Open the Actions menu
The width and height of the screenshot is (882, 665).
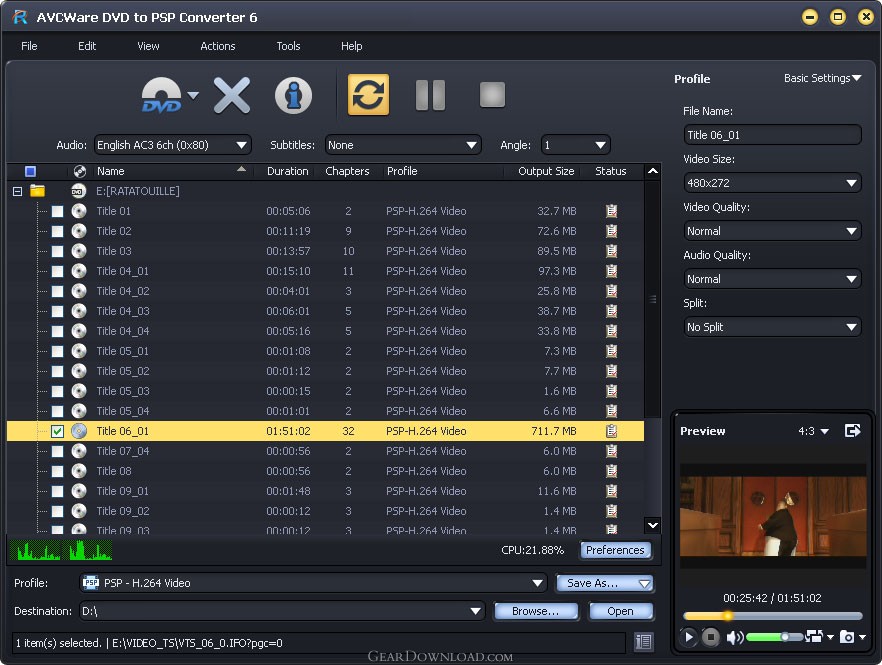click(218, 46)
